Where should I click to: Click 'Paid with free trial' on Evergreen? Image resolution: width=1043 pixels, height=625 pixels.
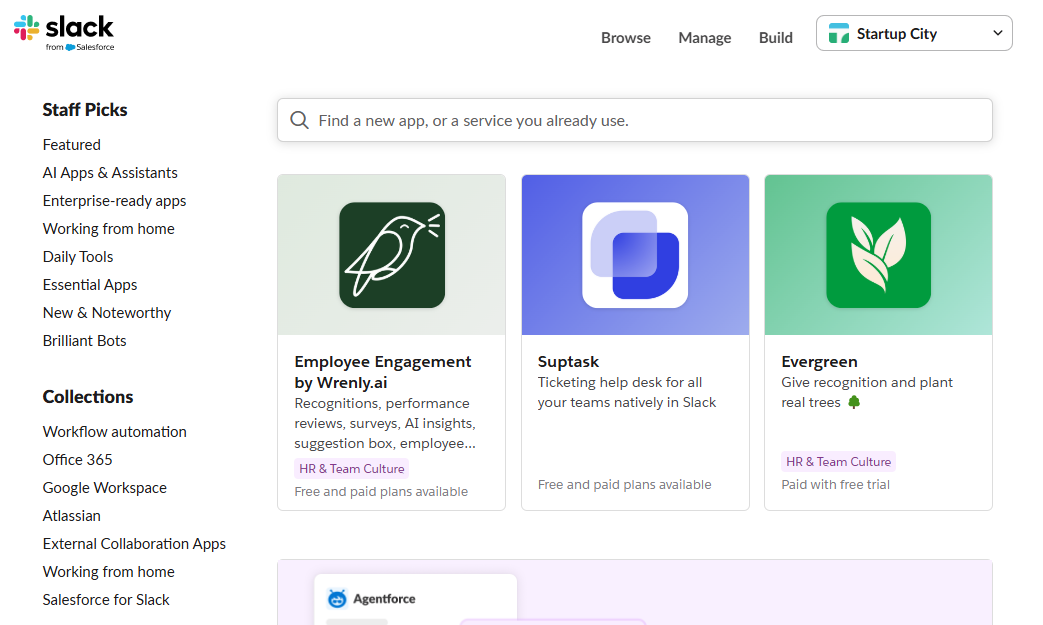pos(835,485)
